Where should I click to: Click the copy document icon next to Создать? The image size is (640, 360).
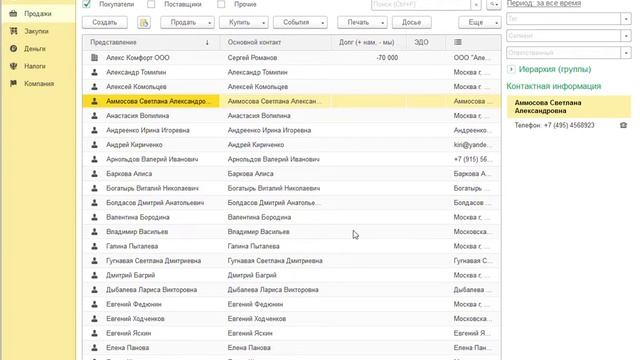(x=144, y=22)
